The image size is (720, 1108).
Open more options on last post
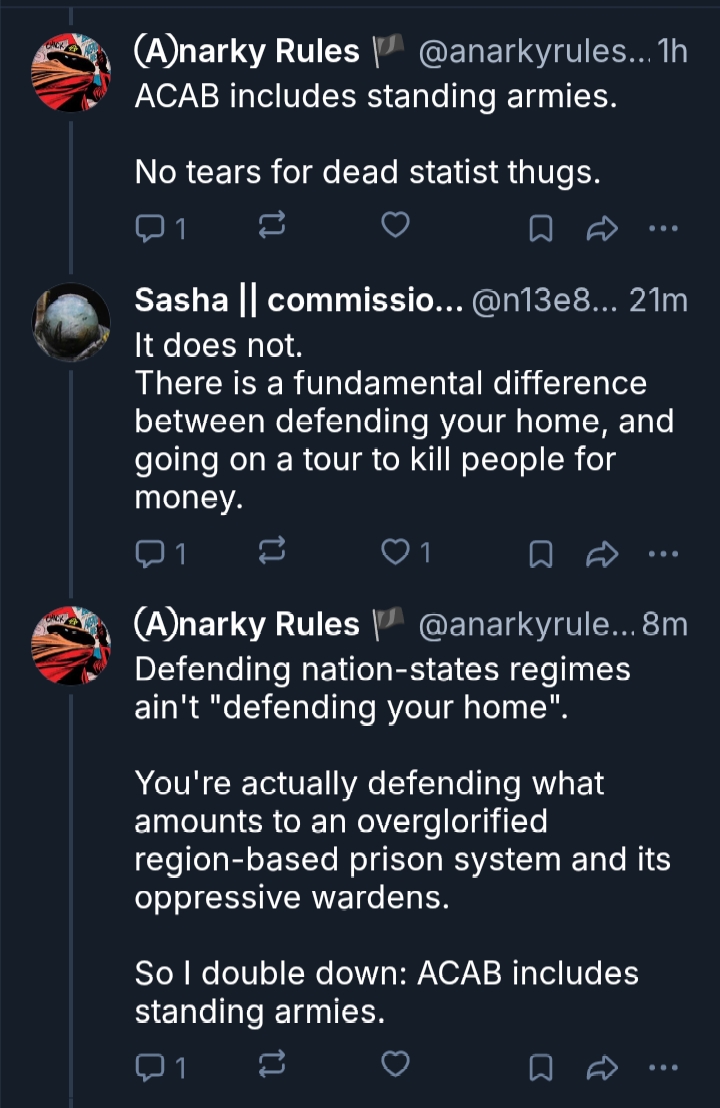coord(662,1067)
